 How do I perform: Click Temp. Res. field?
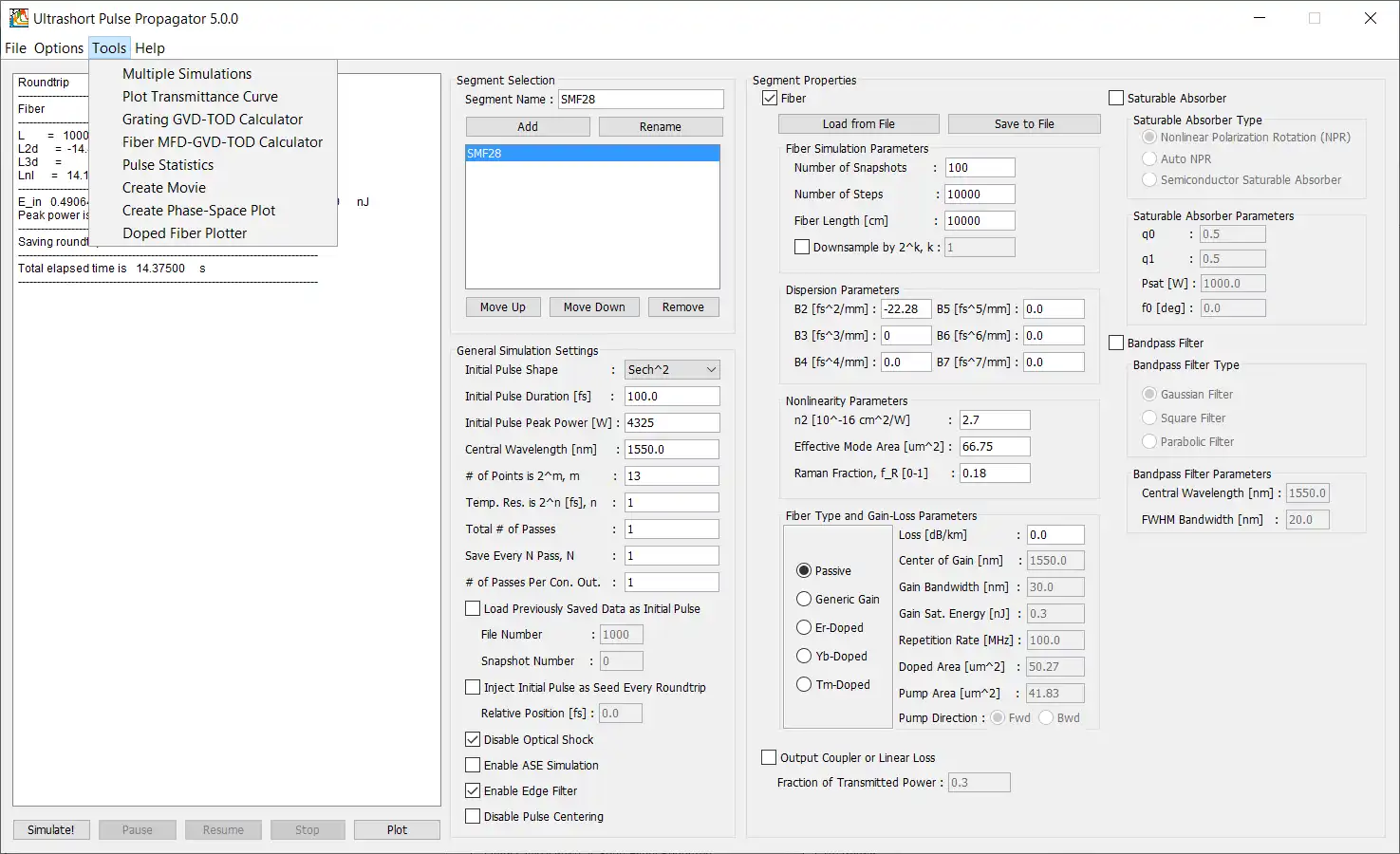click(x=672, y=502)
